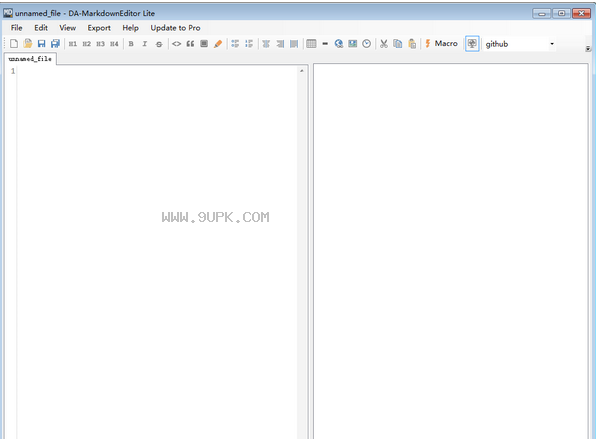The width and height of the screenshot is (596, 439).
Task: Click line 1 in the editor text area
Action: [158, 71]
